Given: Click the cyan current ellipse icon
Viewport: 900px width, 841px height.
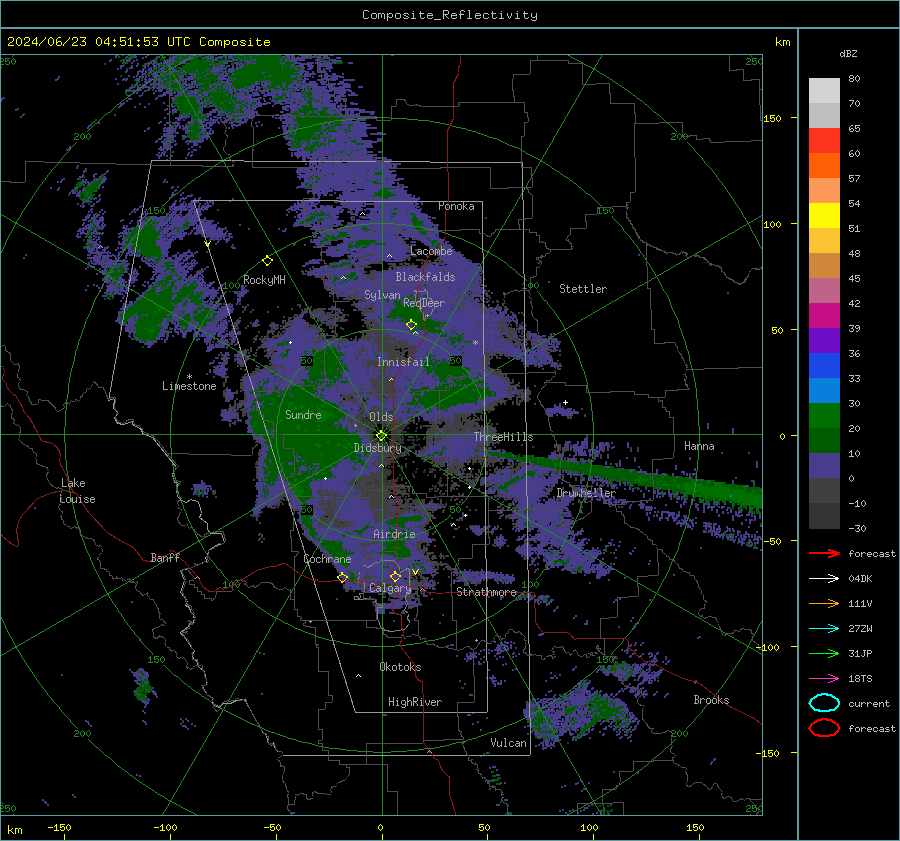Looking at the screenshot, I should [824, 703].
